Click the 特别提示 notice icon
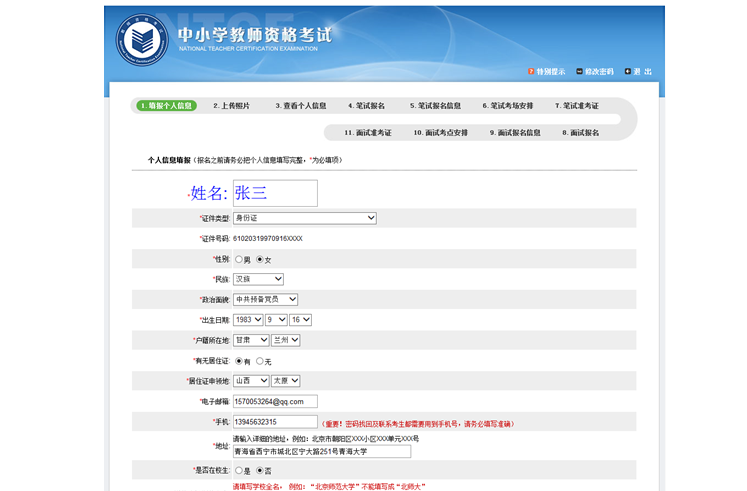The width and height of the screenshot is (747, 491). [530, 72]
